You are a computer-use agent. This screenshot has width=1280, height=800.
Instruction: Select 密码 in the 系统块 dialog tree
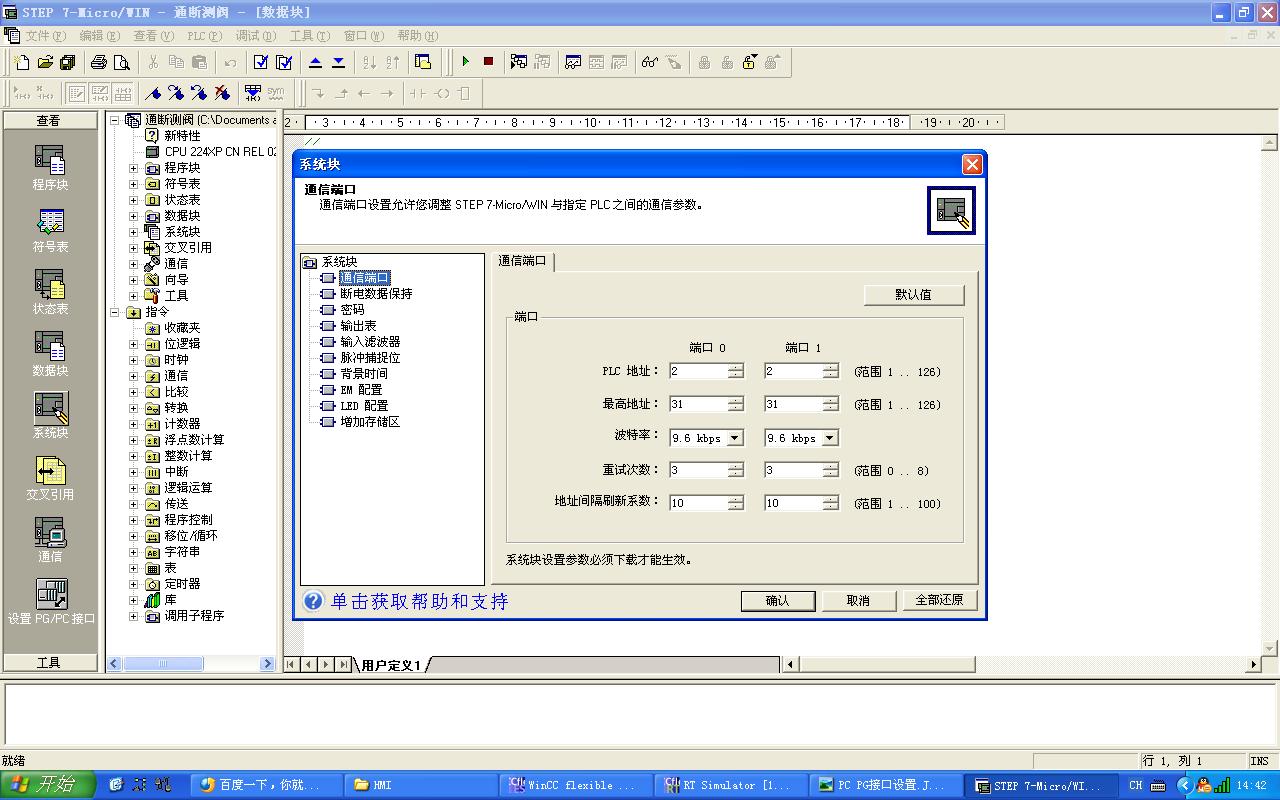[352, 310]
